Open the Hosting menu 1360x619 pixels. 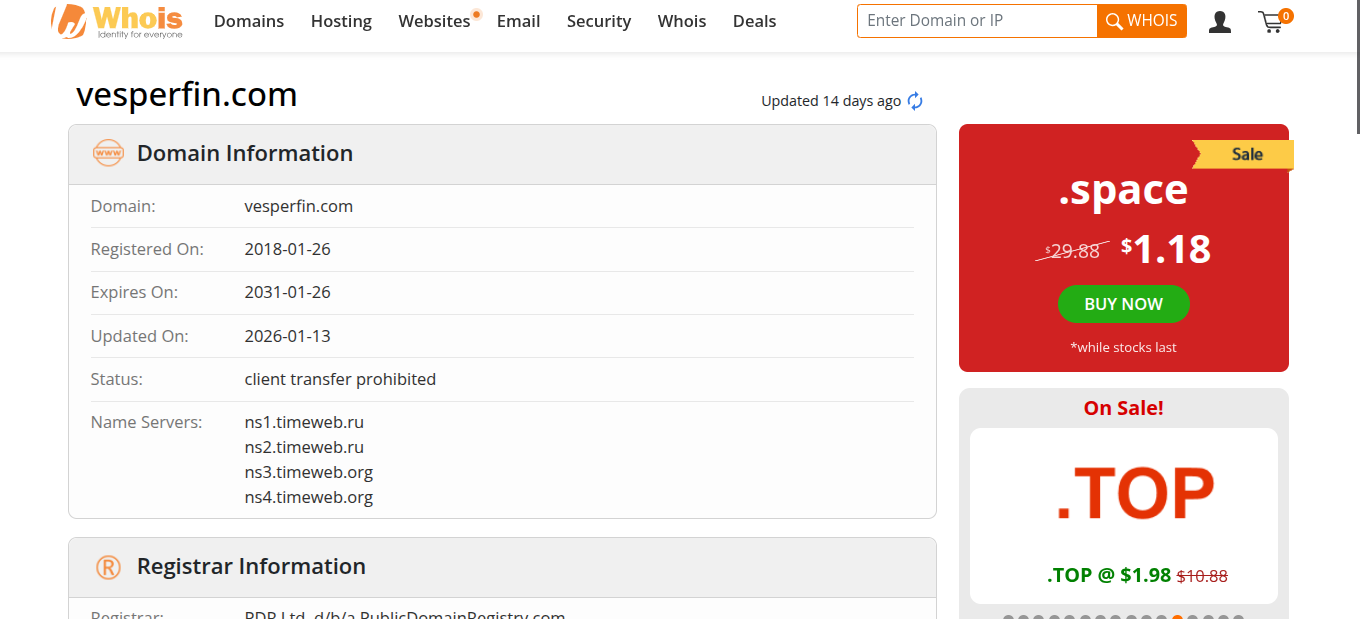click(x=341, y=21)
